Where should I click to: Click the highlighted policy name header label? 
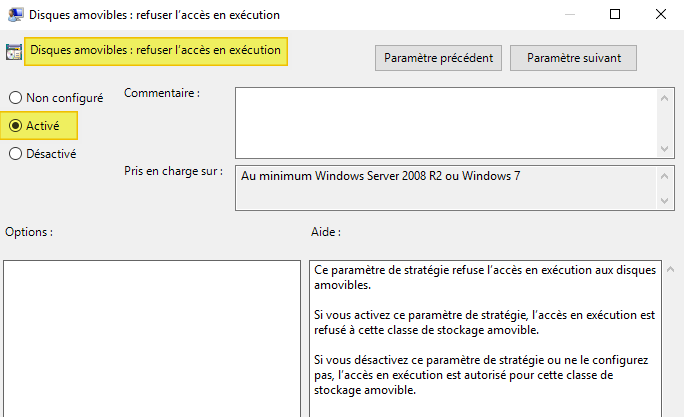coord(156,50)
